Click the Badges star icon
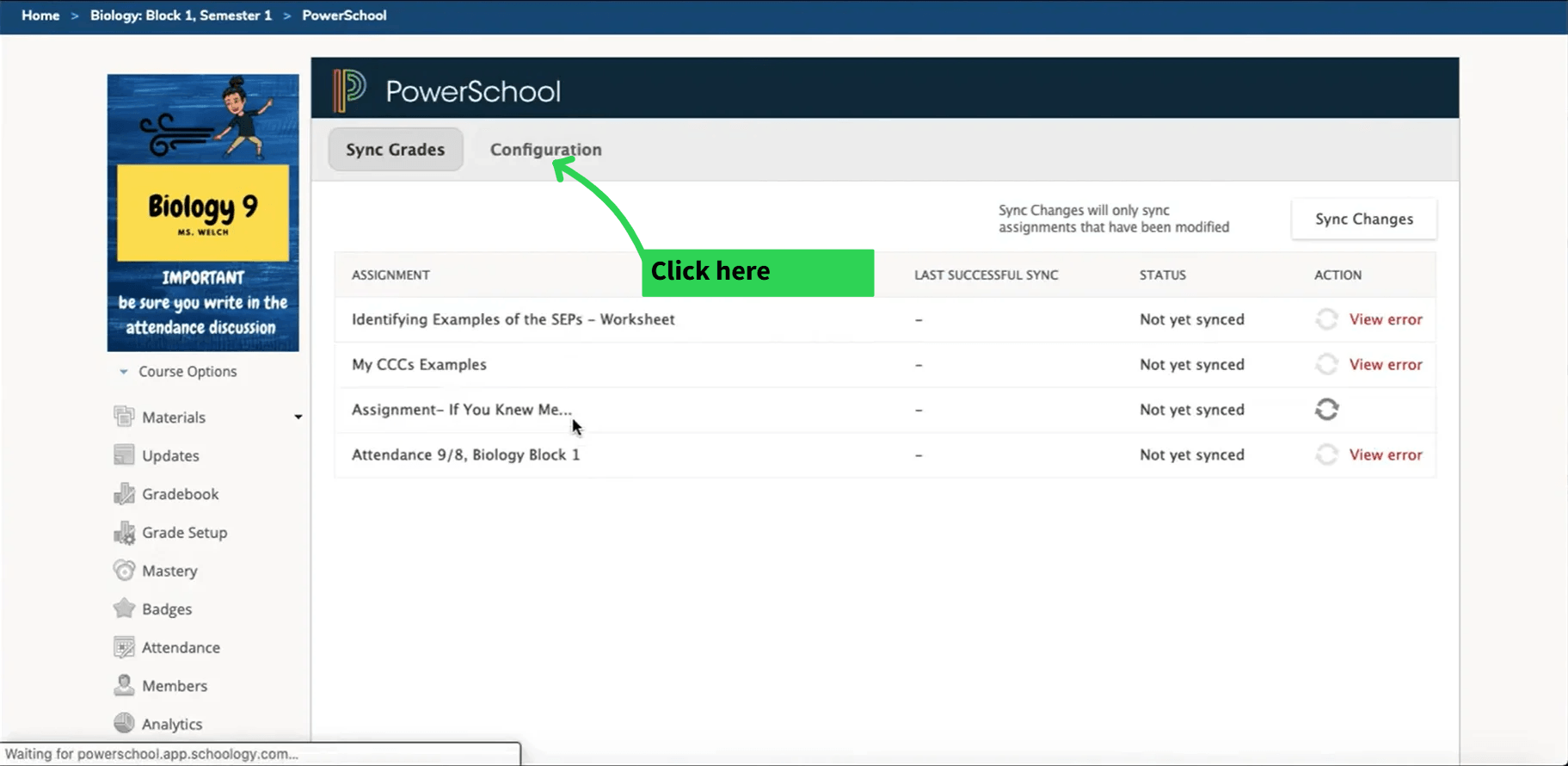 tap(124, 608)
